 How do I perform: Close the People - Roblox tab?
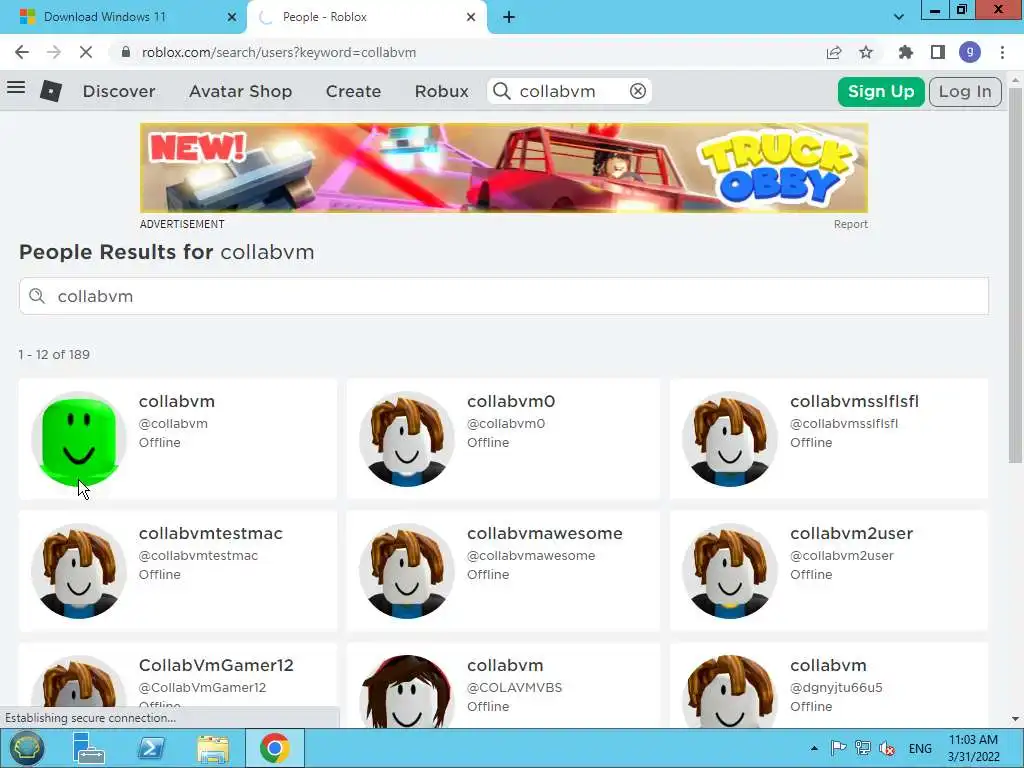[471, 17]
